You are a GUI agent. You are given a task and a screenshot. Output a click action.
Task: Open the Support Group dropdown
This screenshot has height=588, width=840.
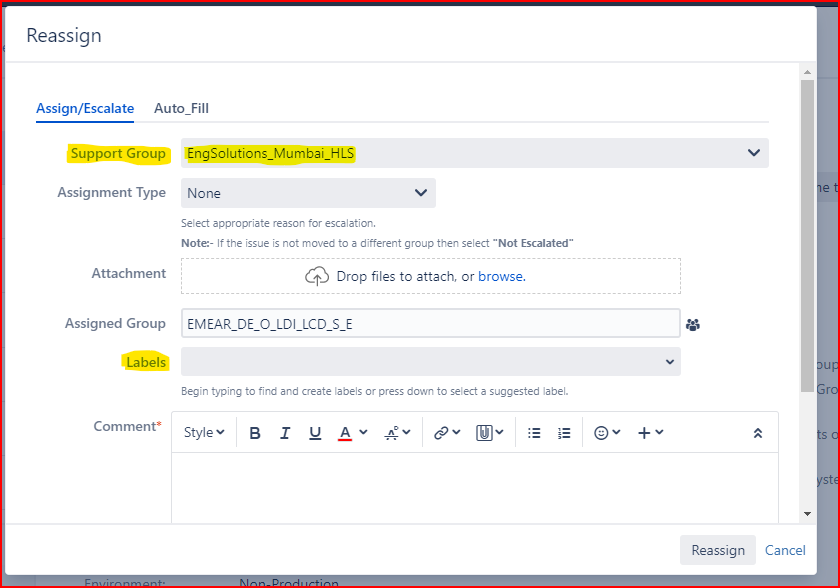coord(475,153)
